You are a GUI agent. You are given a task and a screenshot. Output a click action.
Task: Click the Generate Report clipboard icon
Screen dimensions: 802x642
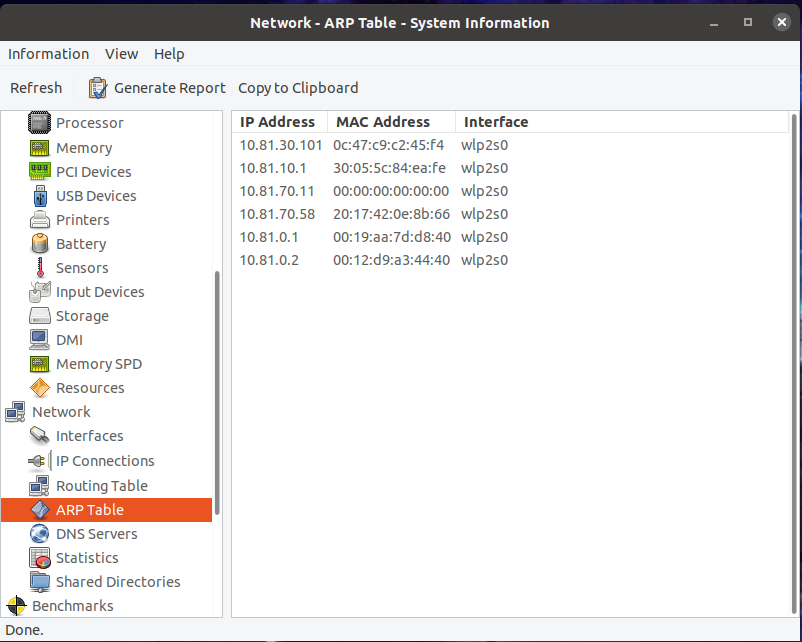pyautogui.click(x=98, y=88)
